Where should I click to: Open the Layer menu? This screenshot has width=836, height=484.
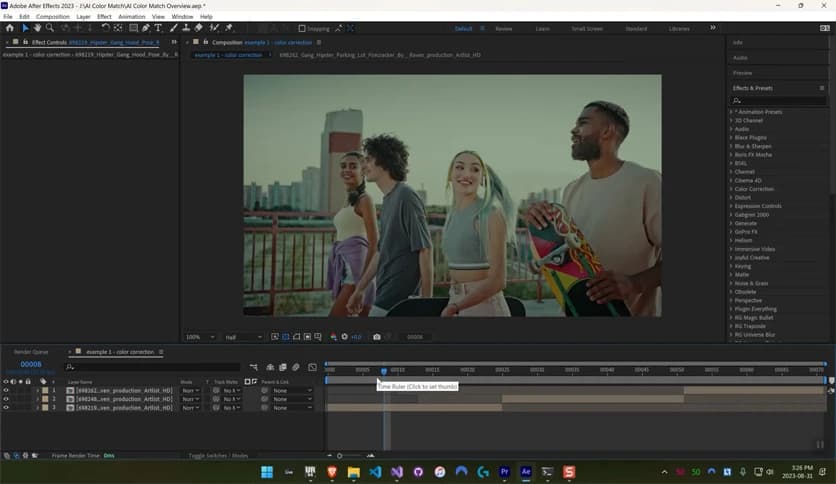(83, 17)
